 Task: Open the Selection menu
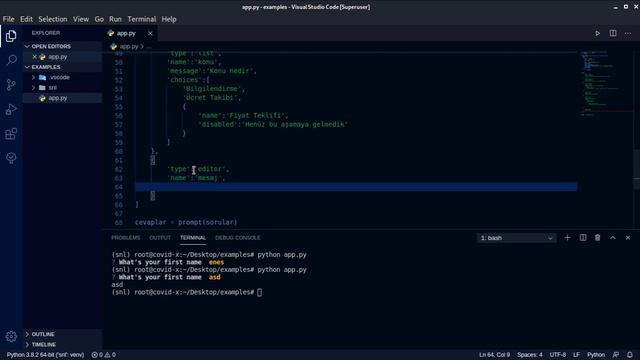[53, 19]
